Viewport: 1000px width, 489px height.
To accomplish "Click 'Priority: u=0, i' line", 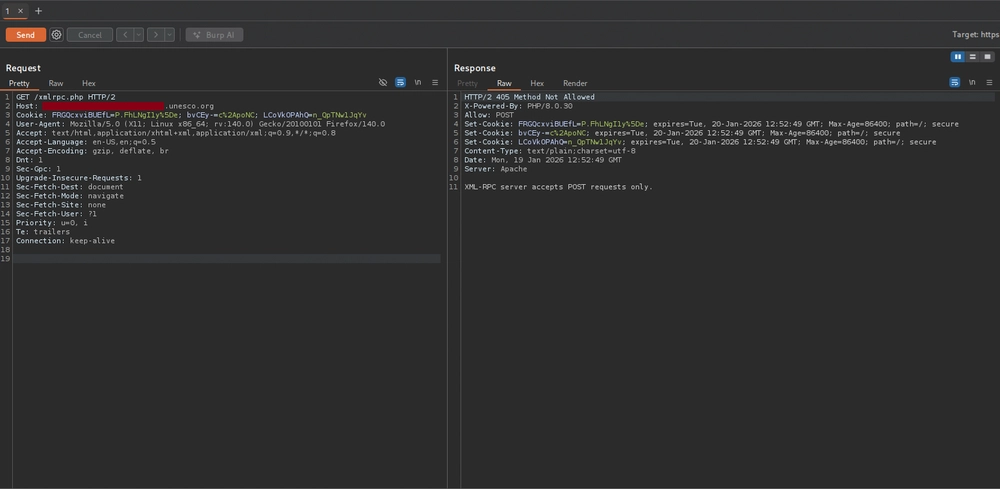I will click(x=52, y=223).
